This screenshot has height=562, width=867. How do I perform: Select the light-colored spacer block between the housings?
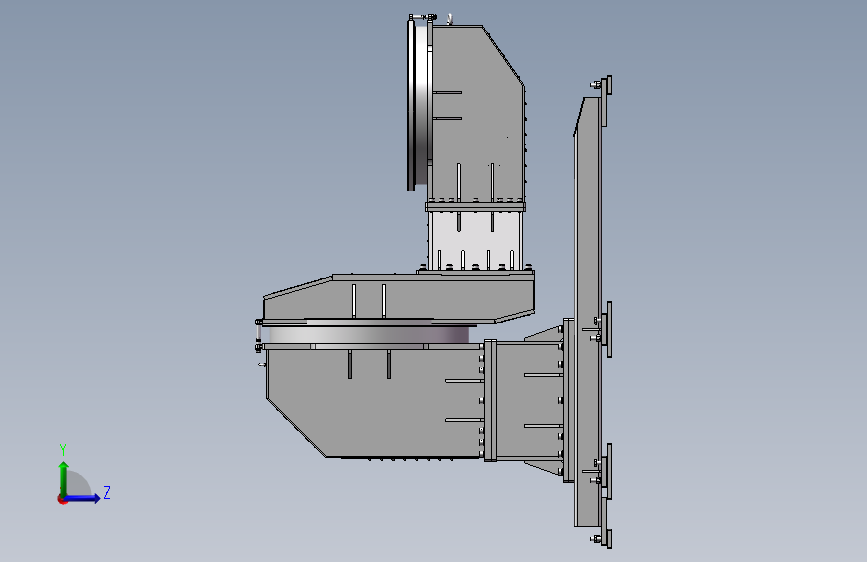coord(476,240)
